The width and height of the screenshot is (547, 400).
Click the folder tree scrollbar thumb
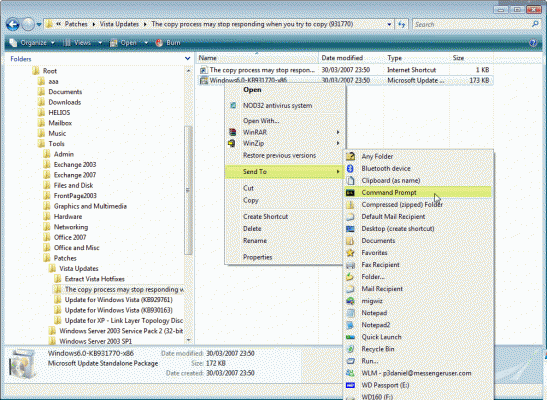pyautogui.click(x=188, y=190)
